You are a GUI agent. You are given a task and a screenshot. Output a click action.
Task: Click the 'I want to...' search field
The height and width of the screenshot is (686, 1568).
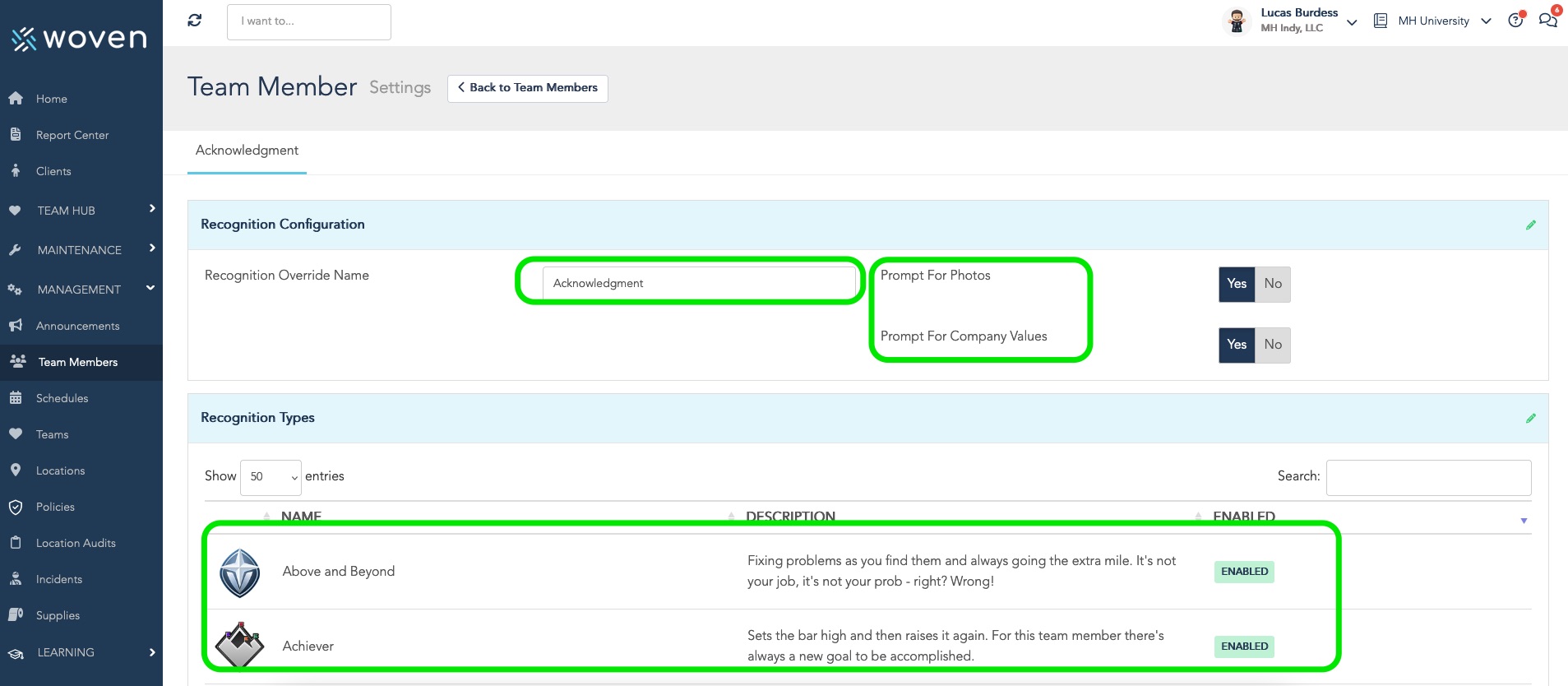[309, 22]
